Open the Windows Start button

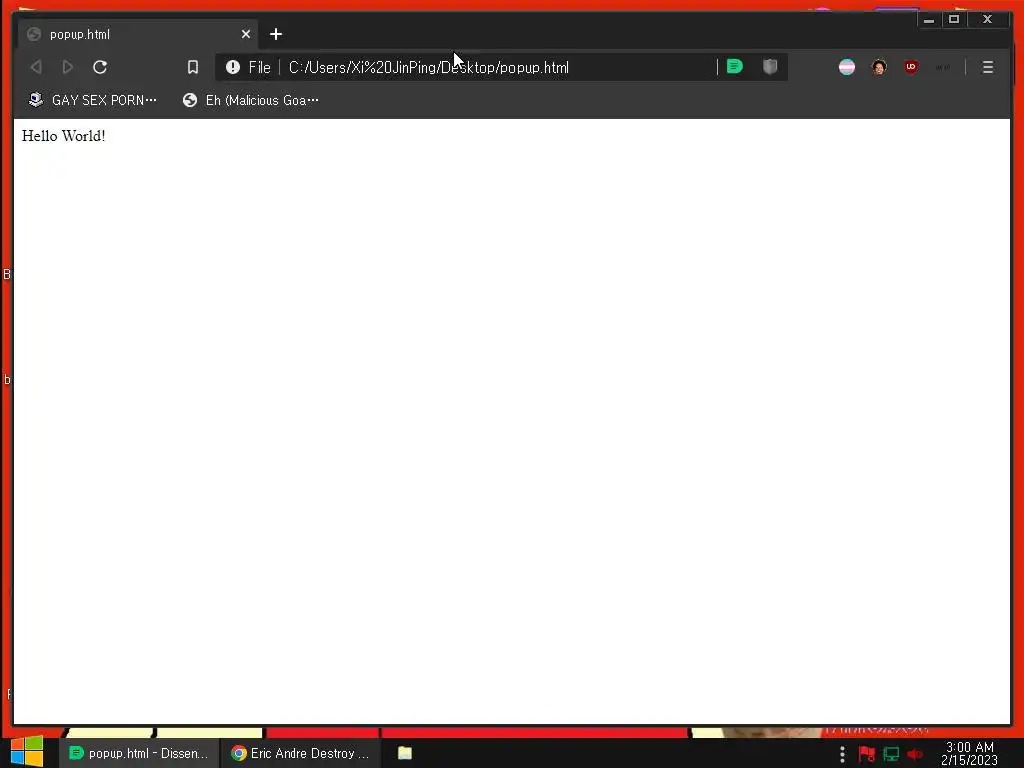tap(27, 752)
